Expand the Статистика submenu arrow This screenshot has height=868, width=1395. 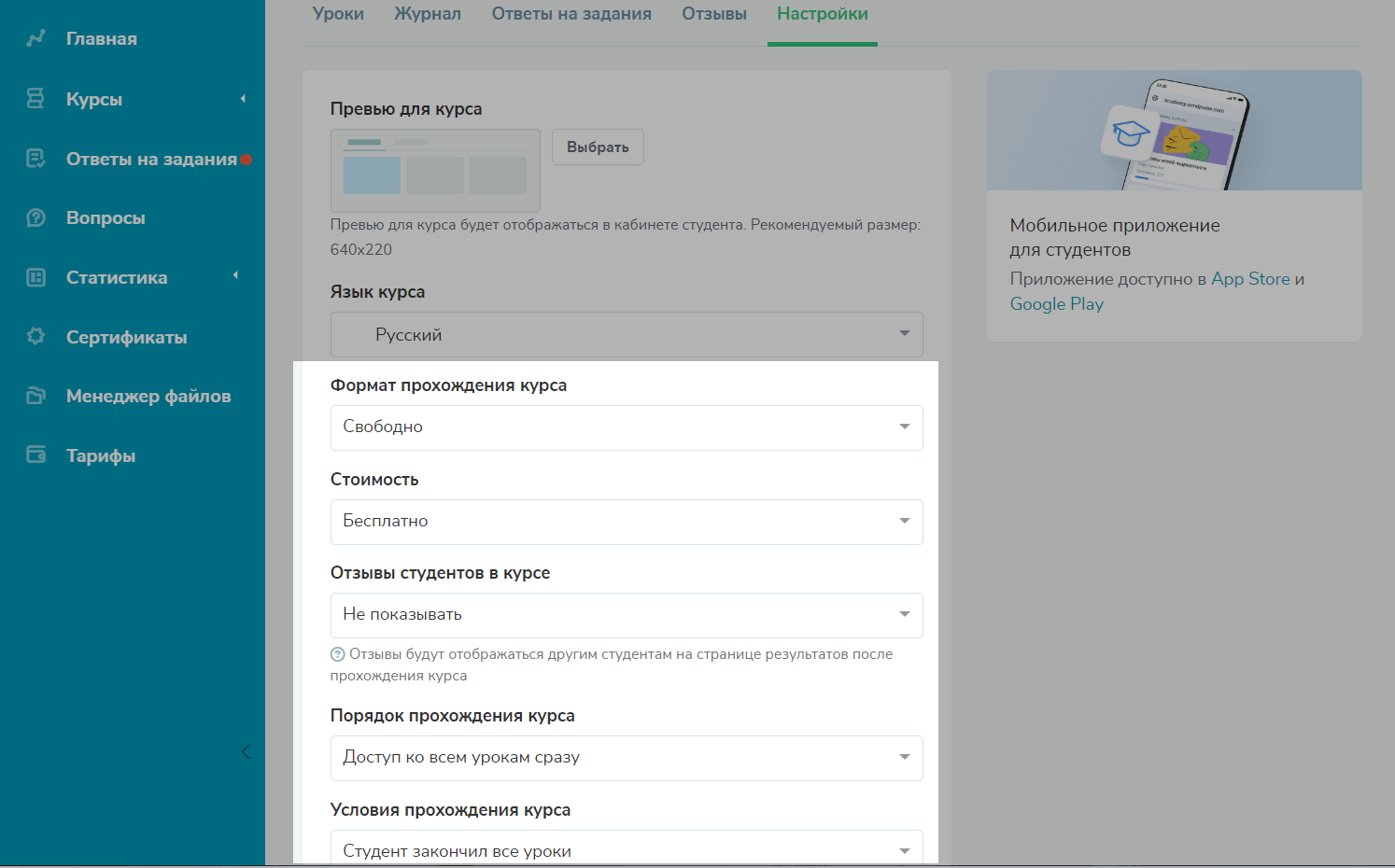[x=235, y=275]
